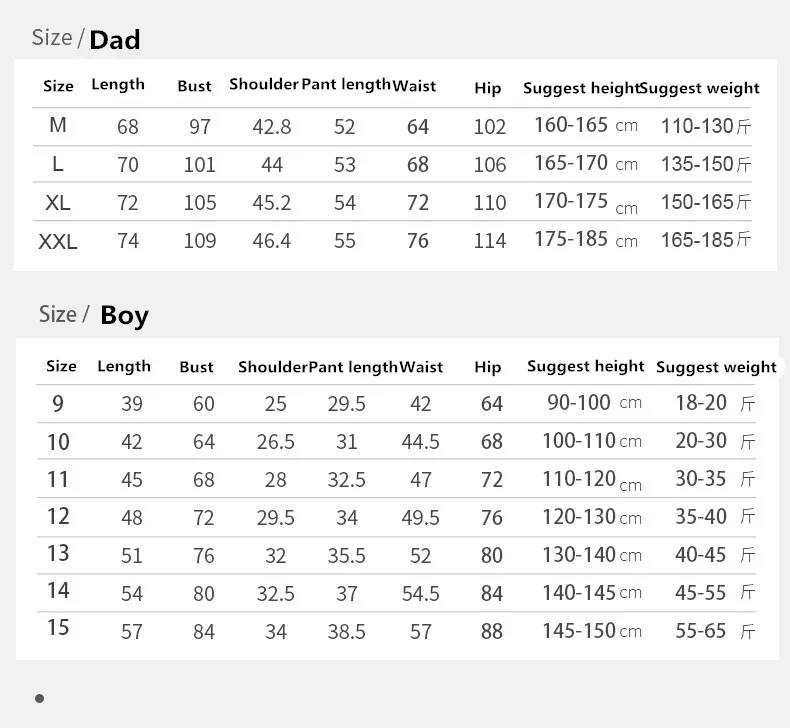Image resolution: width=790 pixels, height=728 pixels.
Task: Click the 46.4 shoulder measurement
Action: 272,241
